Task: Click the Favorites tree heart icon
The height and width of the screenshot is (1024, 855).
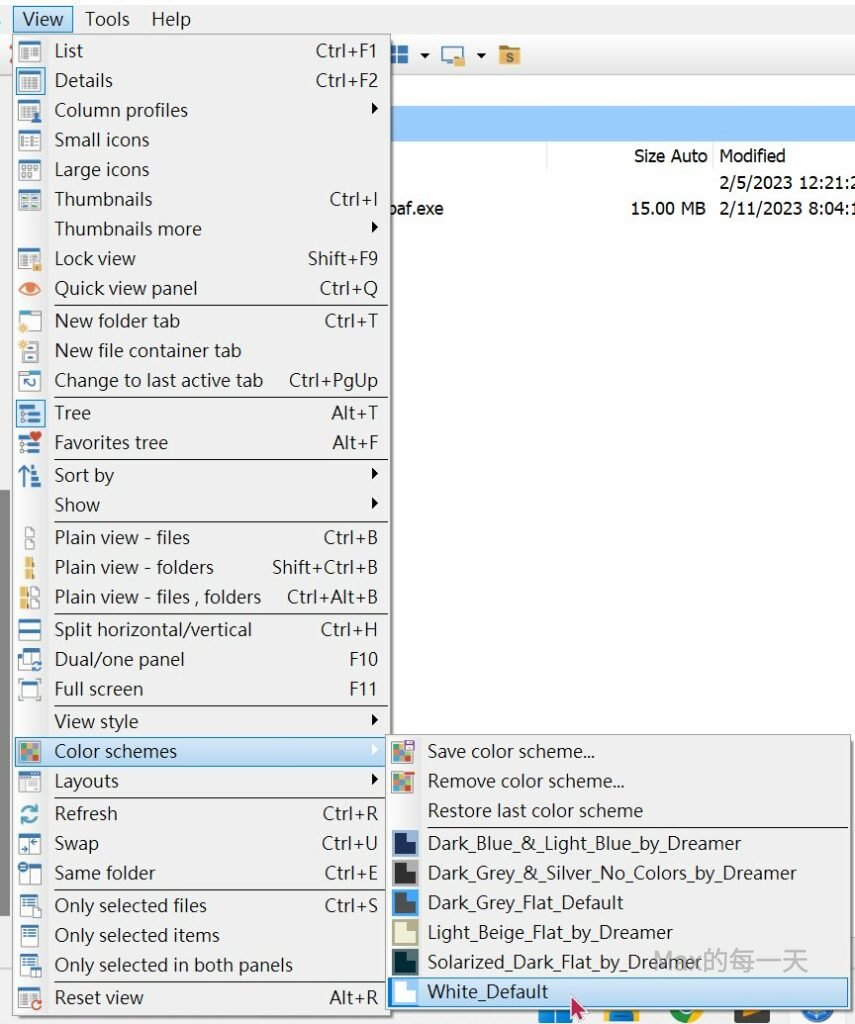Action: (30, 443)
